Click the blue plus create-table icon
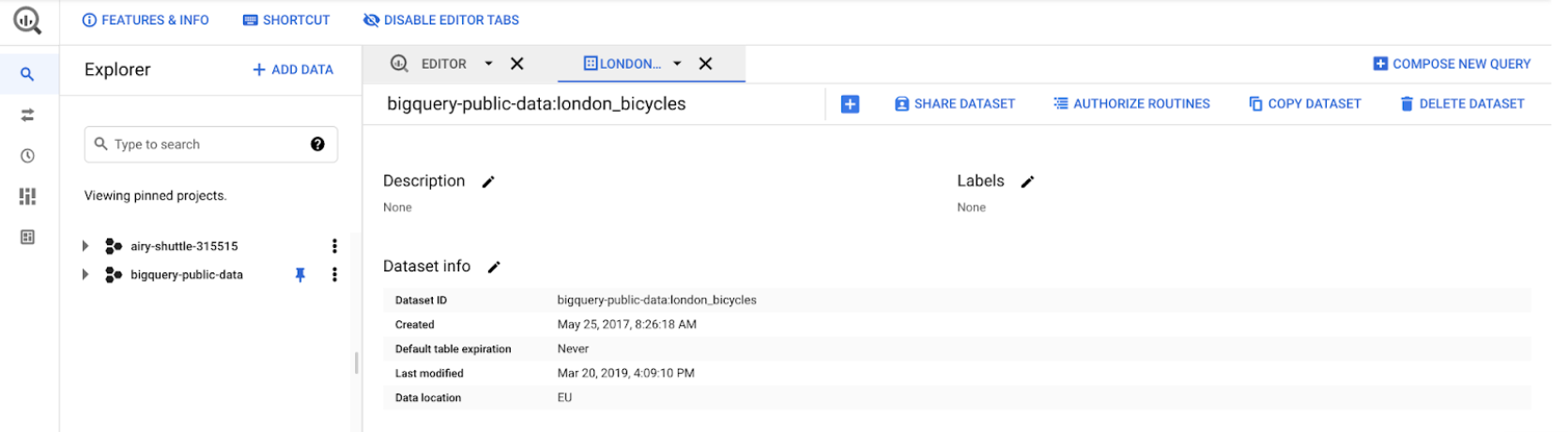Viewport: 1568px width, 432px height. (x=850, y=104)
